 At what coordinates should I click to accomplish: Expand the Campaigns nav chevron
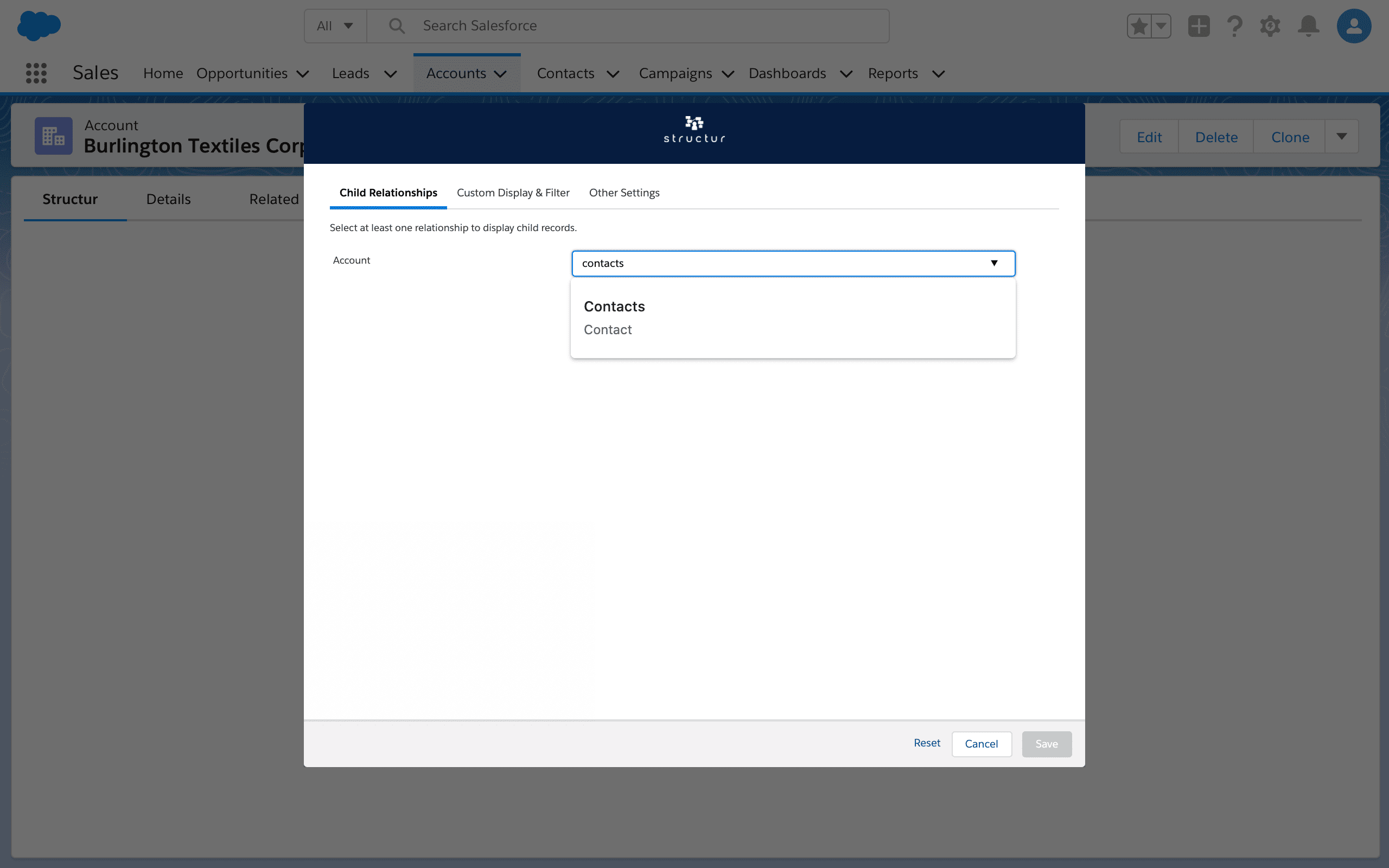tap(728, 74)
